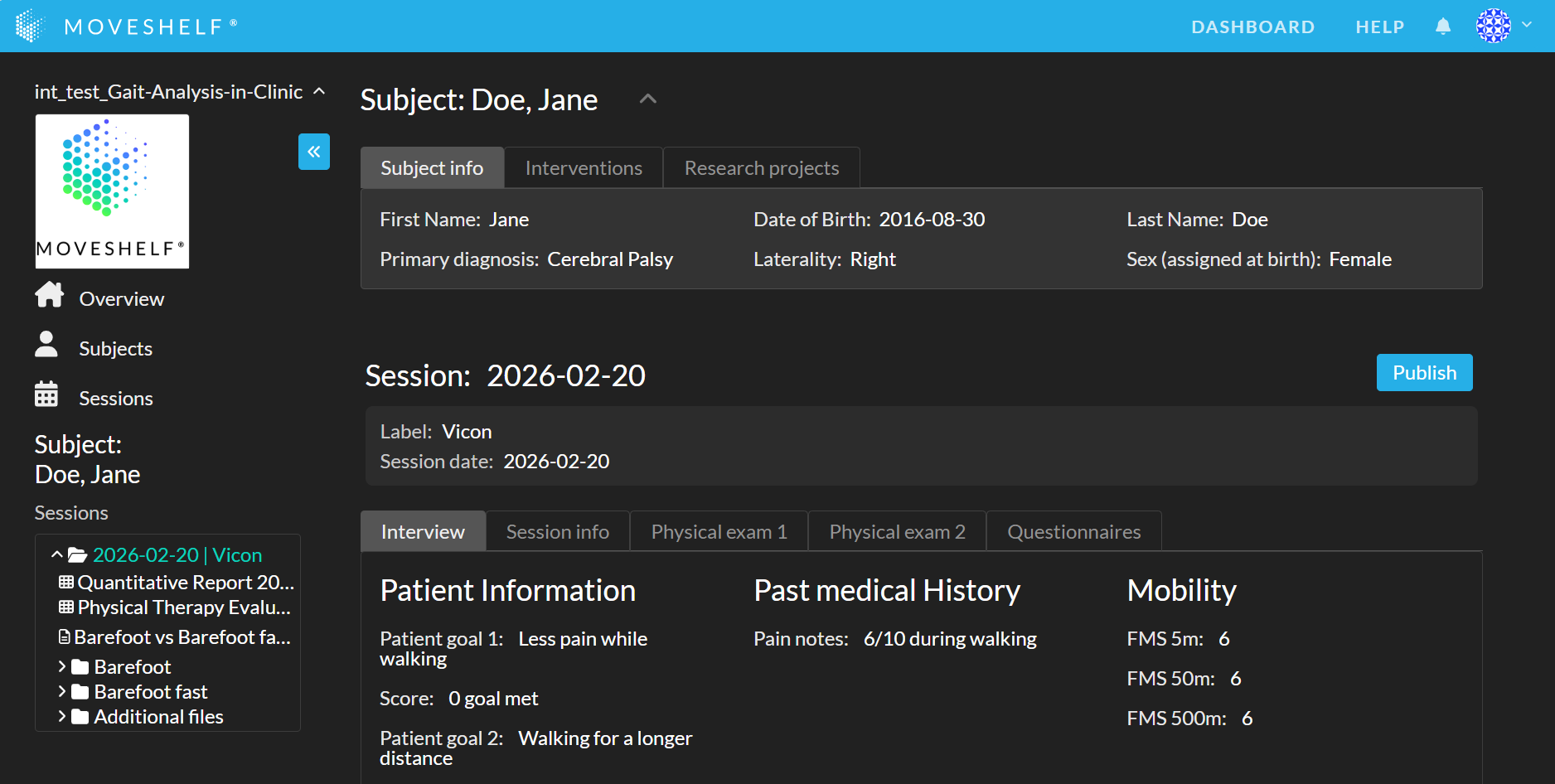Expand the Additional files folder
This screenshot has height=784, width=1555.
[x=62, y=716]
